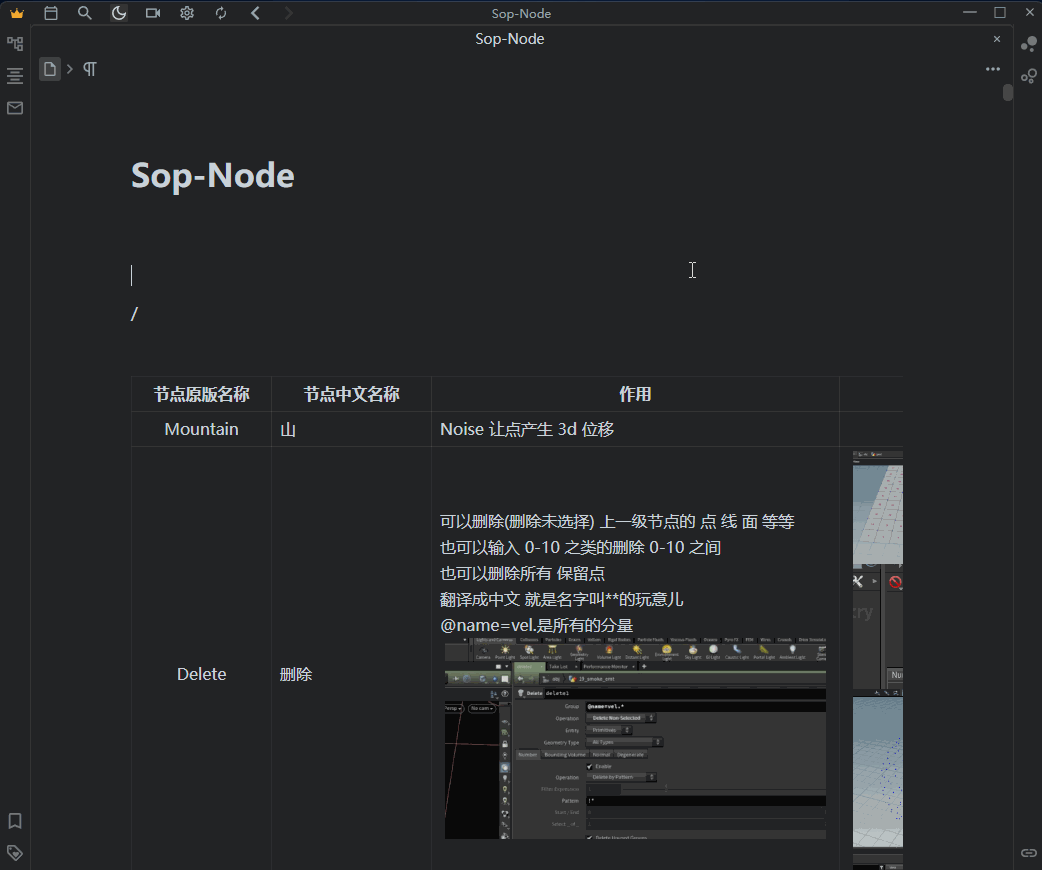Open the inbox envelope panel
Viewport: 1042px width, 870px height.
15,108
